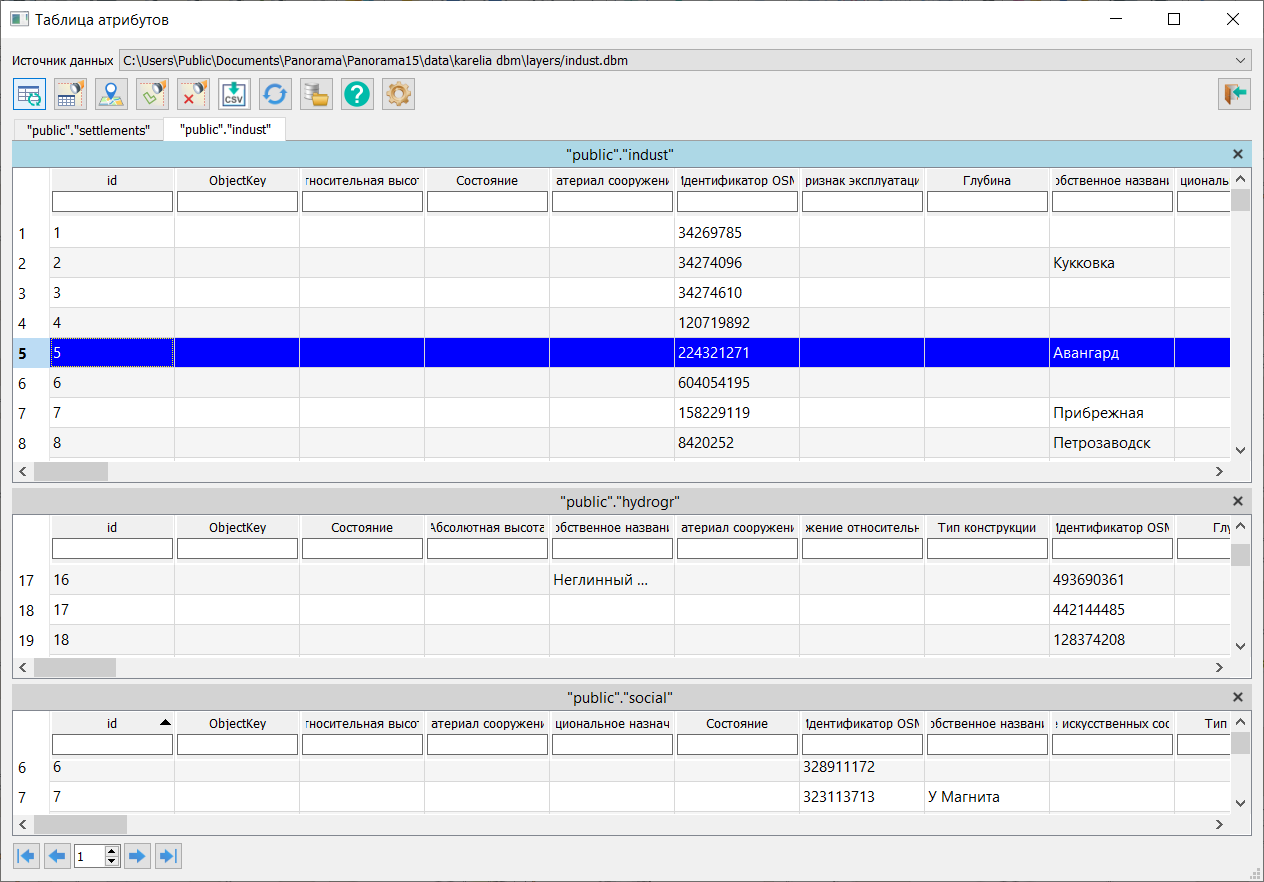Image resolution: width=1264 pixels, height=882 pixels.
Task: Click the id filter field in the indust table
Action: (x=112, y=202)
